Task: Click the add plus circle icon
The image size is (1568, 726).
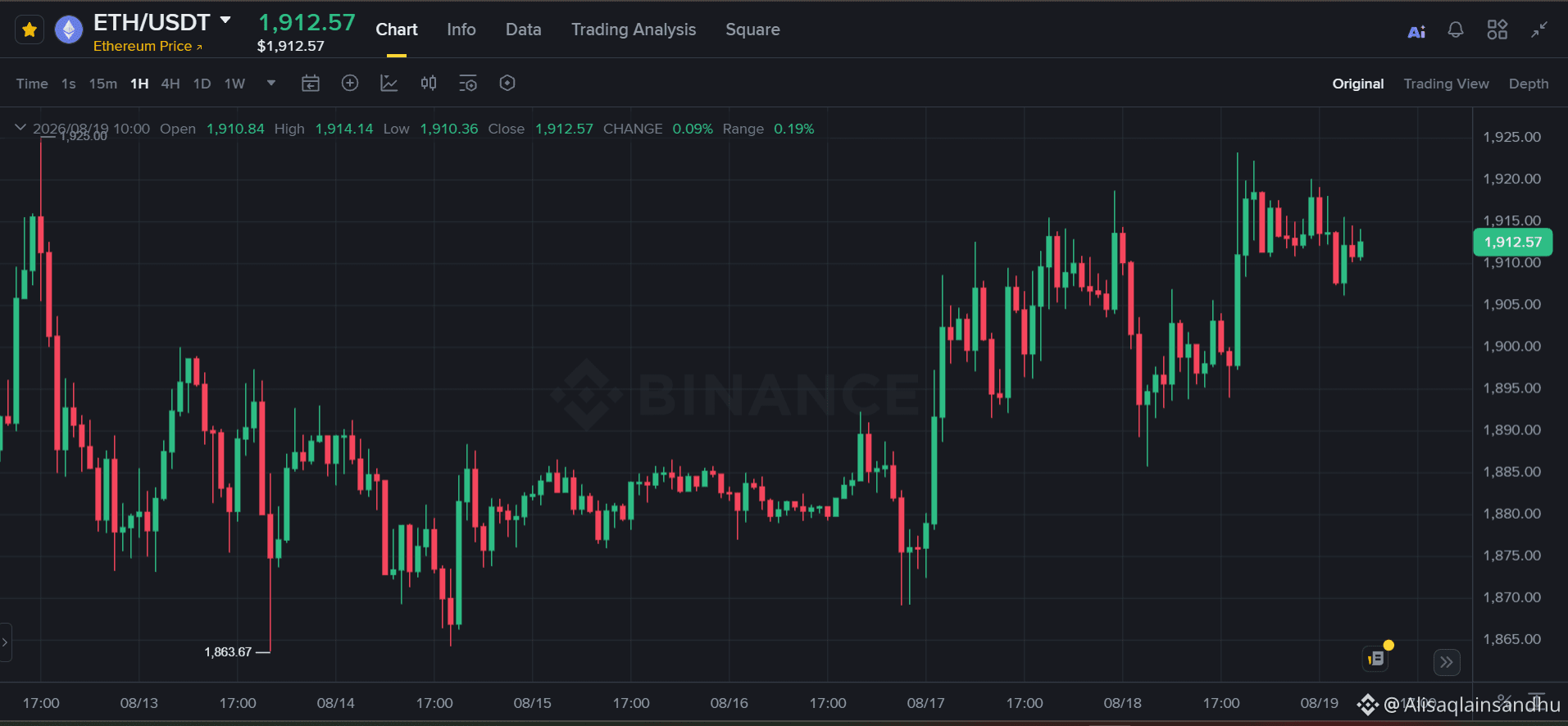Action: (x=350, y=83)
